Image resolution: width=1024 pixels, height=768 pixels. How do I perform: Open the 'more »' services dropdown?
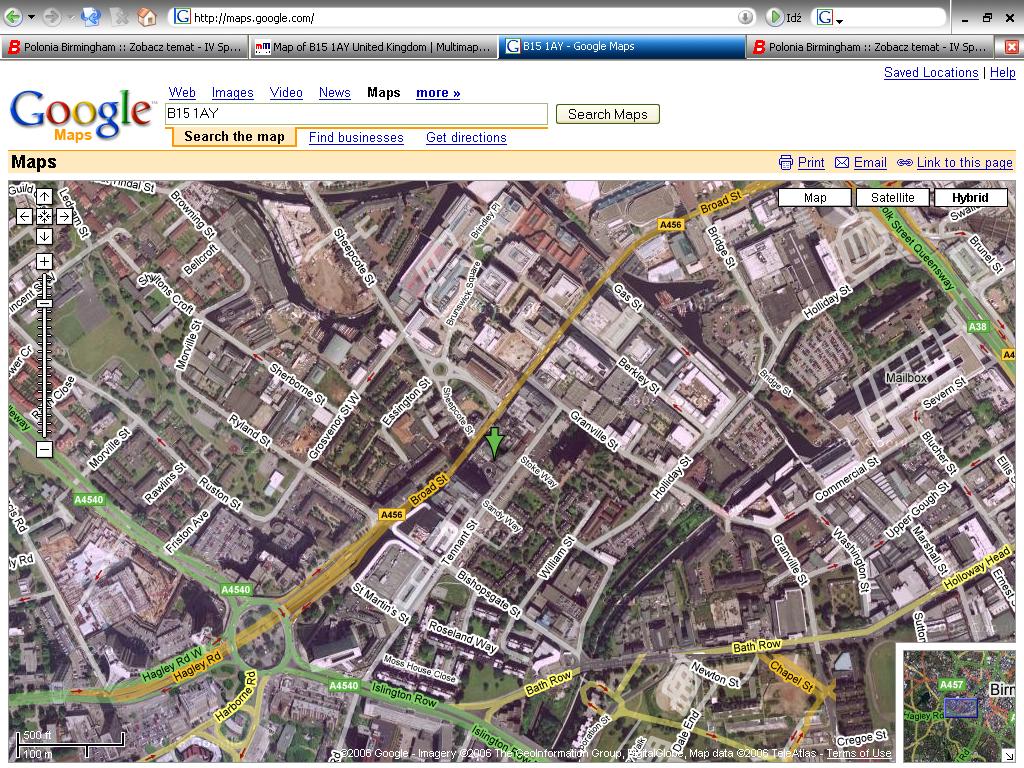coord(438,93)
